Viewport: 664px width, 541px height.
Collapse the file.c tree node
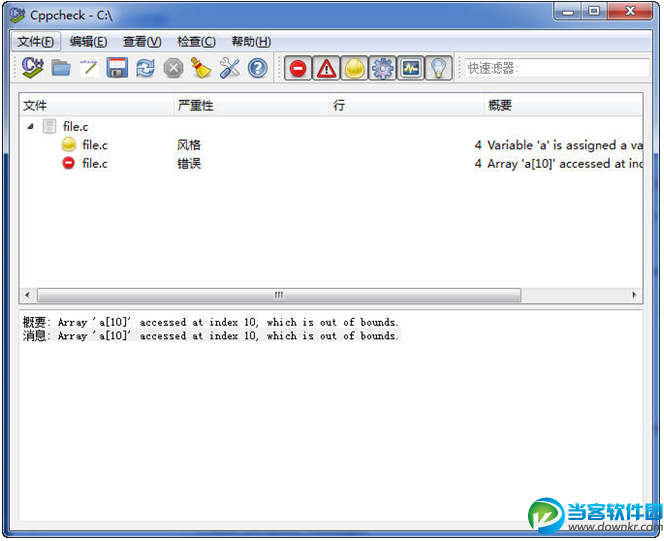(x=30, y=127)
